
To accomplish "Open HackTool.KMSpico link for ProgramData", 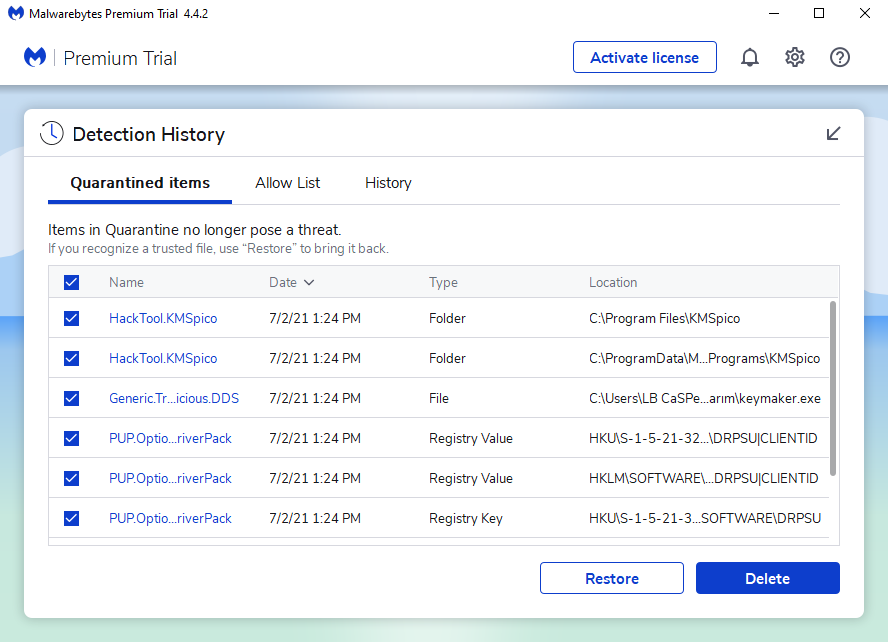I will click(163, 358).
